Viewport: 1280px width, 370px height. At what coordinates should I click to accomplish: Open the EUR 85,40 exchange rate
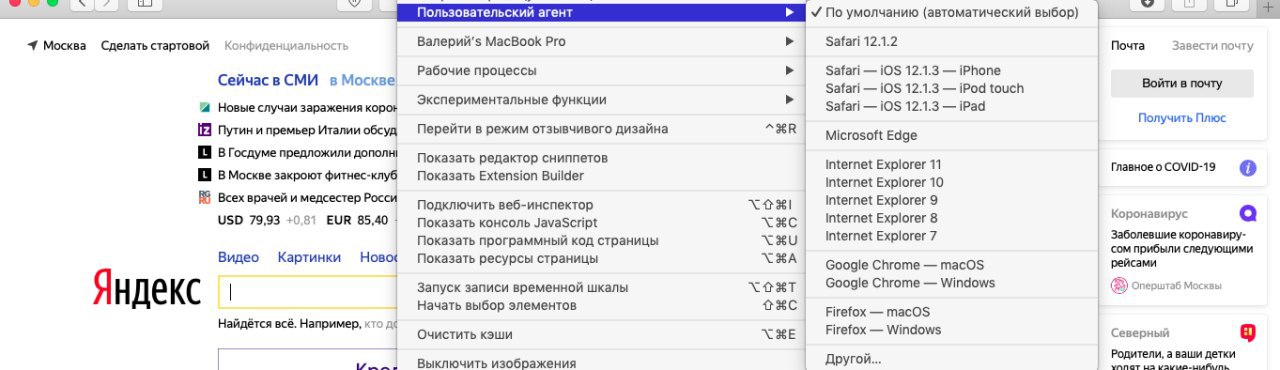(357, 220)
